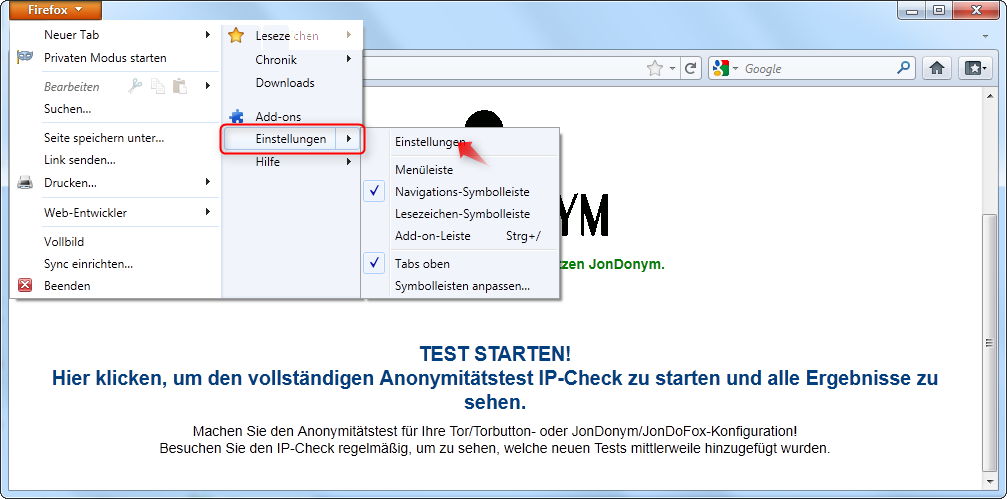1007x499 pixels.
Task: Open the Lesezeichen menu entry
Action: (x=286, y=36)
